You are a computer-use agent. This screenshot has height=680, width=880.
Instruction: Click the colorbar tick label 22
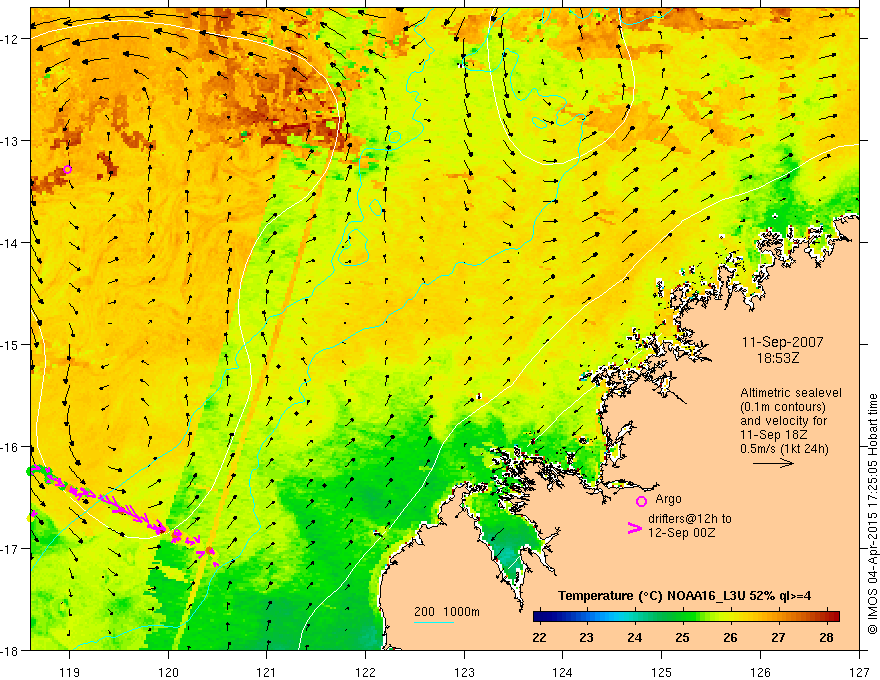539,638
